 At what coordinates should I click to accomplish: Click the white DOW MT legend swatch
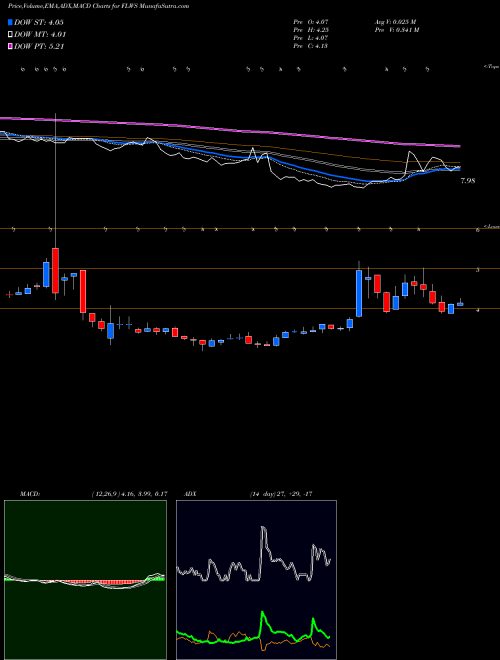[x=10, y=35]
